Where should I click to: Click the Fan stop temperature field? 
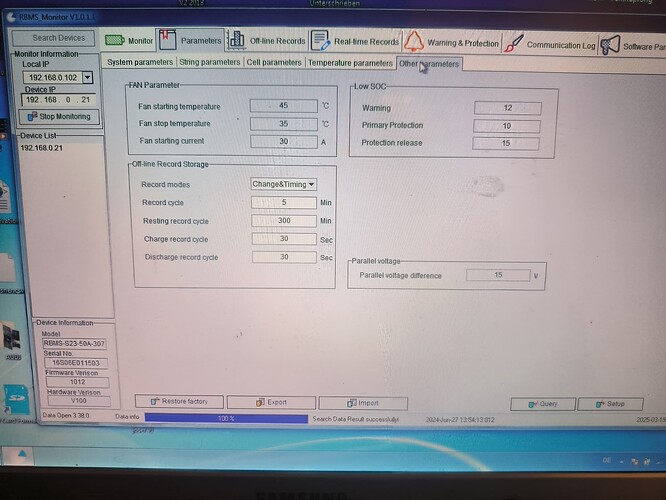click(x=284, y=124)
